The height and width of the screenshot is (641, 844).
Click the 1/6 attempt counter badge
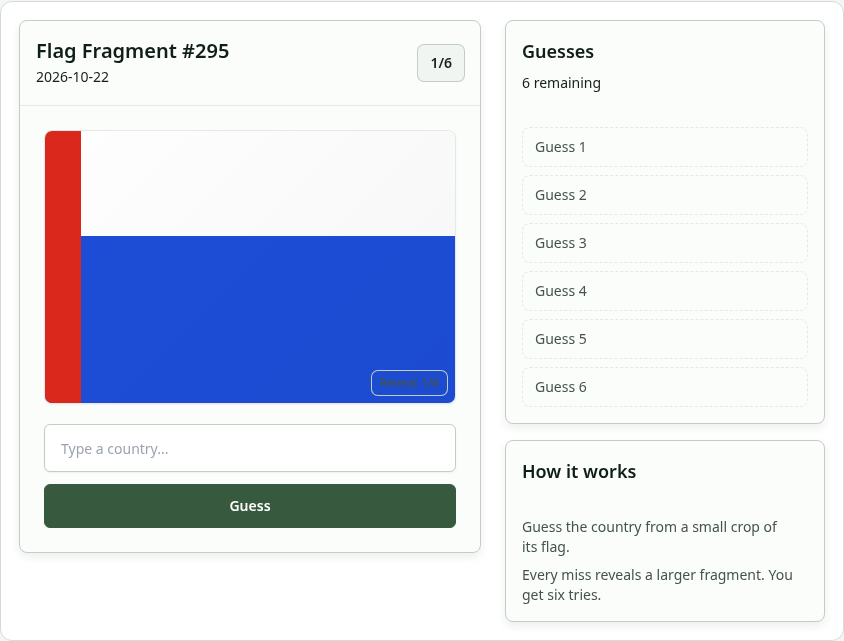pos(441,63)
